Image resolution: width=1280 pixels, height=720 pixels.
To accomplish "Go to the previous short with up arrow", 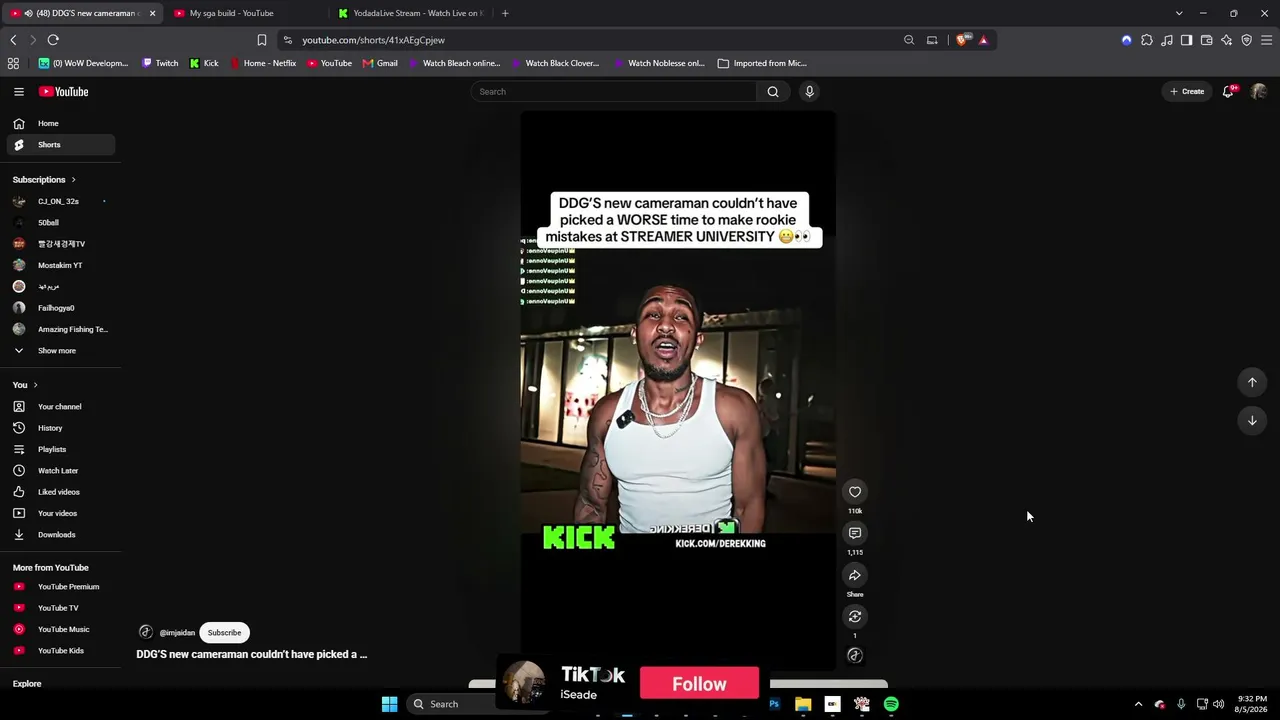I will pyautogui.click(x=1252, y=382).
